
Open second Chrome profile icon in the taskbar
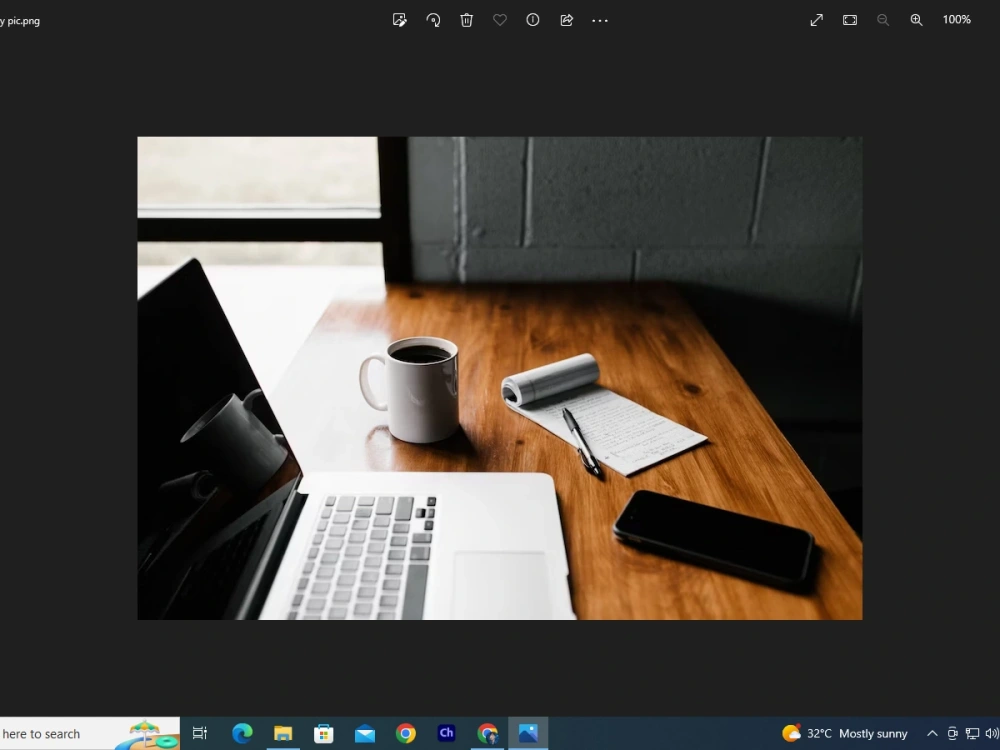pyautogui.click(x=488, y=733)
